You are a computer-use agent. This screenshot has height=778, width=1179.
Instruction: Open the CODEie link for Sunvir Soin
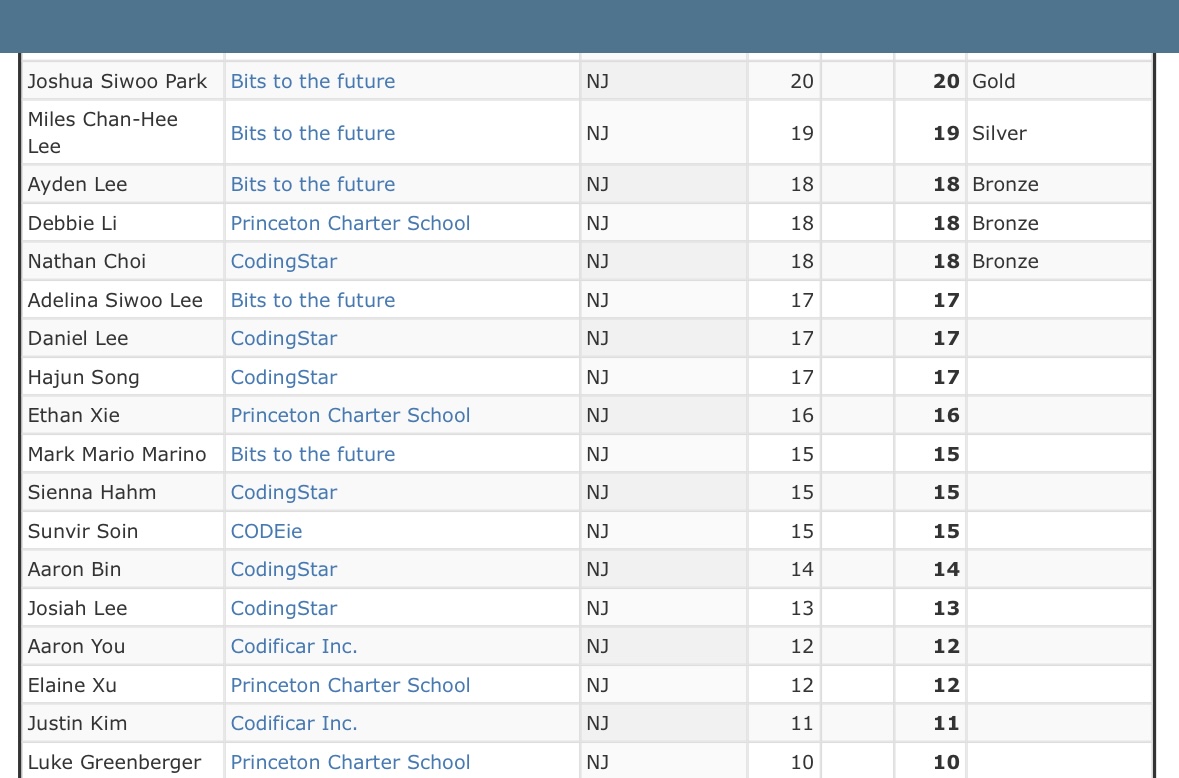[266, 531]
